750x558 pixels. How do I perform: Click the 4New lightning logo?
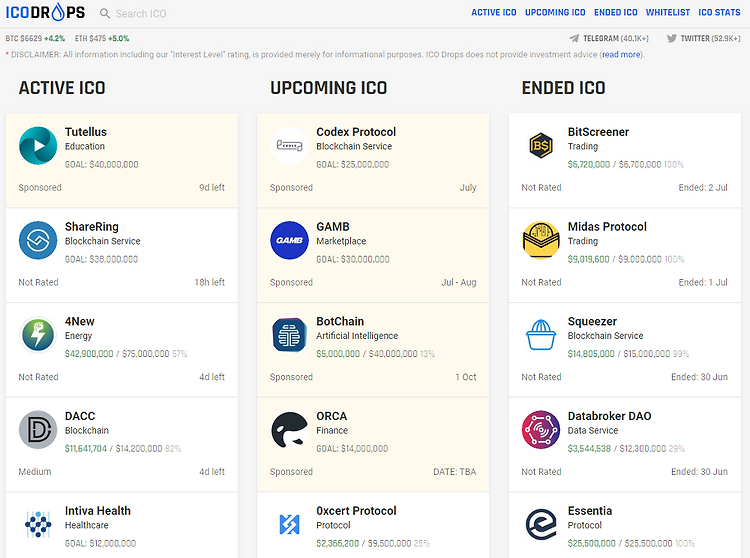(x=38, y=335)
